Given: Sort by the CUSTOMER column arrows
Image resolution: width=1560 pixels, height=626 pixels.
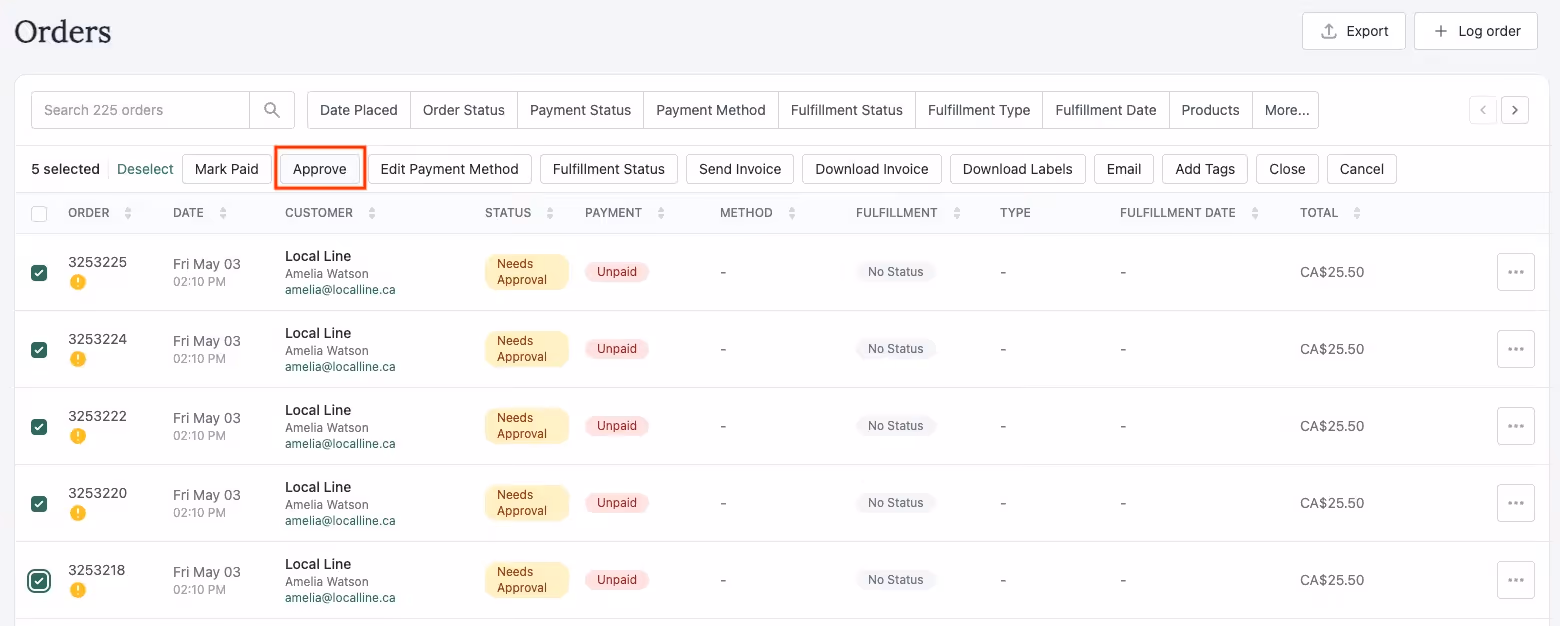Looking at the screenshot, I should pos(372,213).
